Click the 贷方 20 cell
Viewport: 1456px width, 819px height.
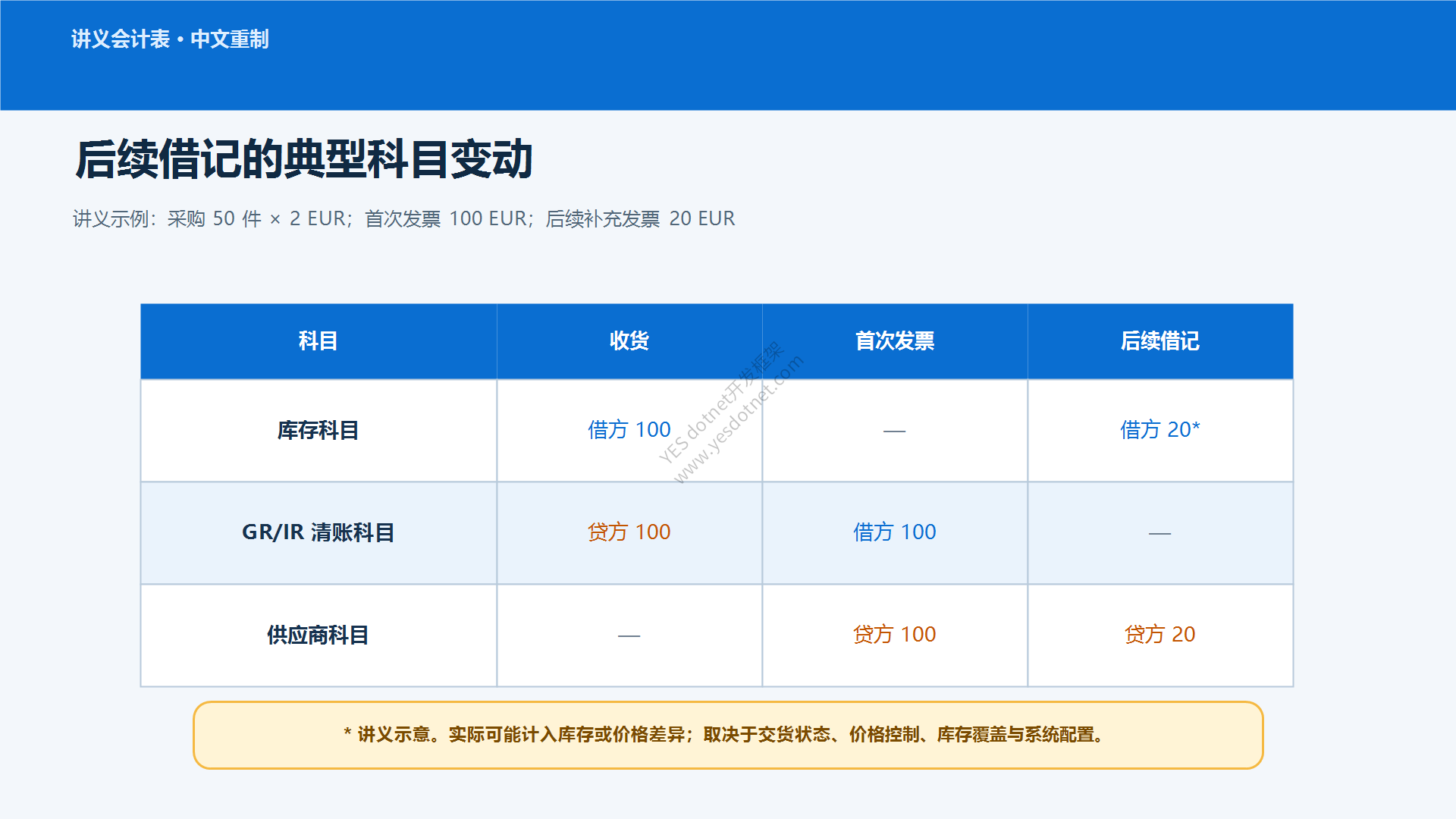(1160, 635)
